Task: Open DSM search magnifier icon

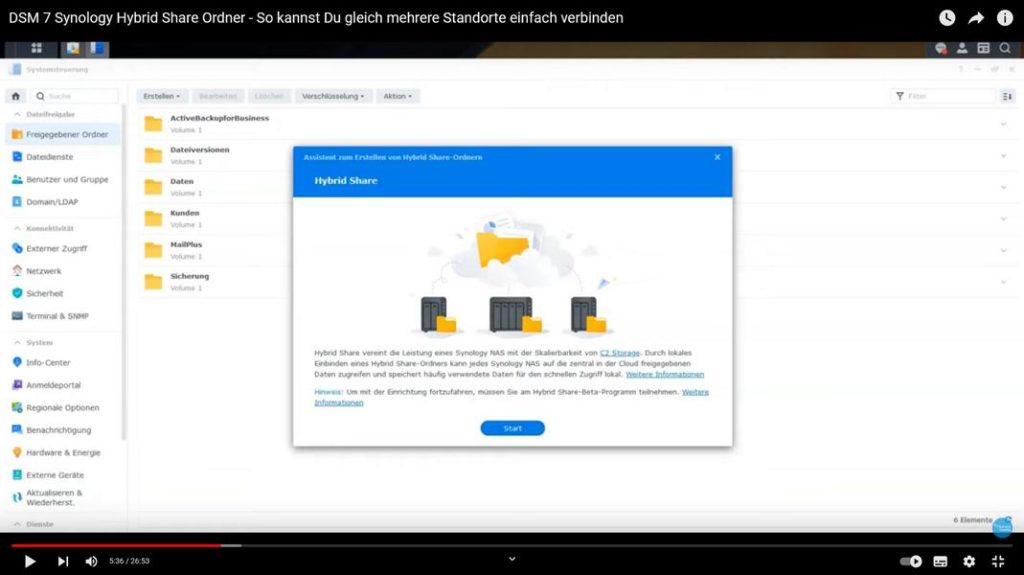Action: pyautogui.click(x=1005, y=48)
